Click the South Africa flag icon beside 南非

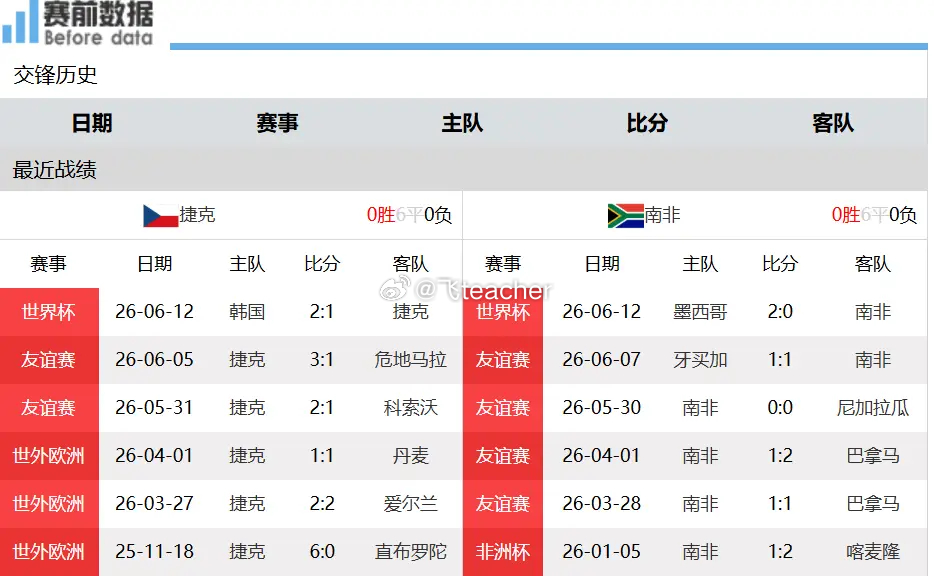(x=625, y=216)
